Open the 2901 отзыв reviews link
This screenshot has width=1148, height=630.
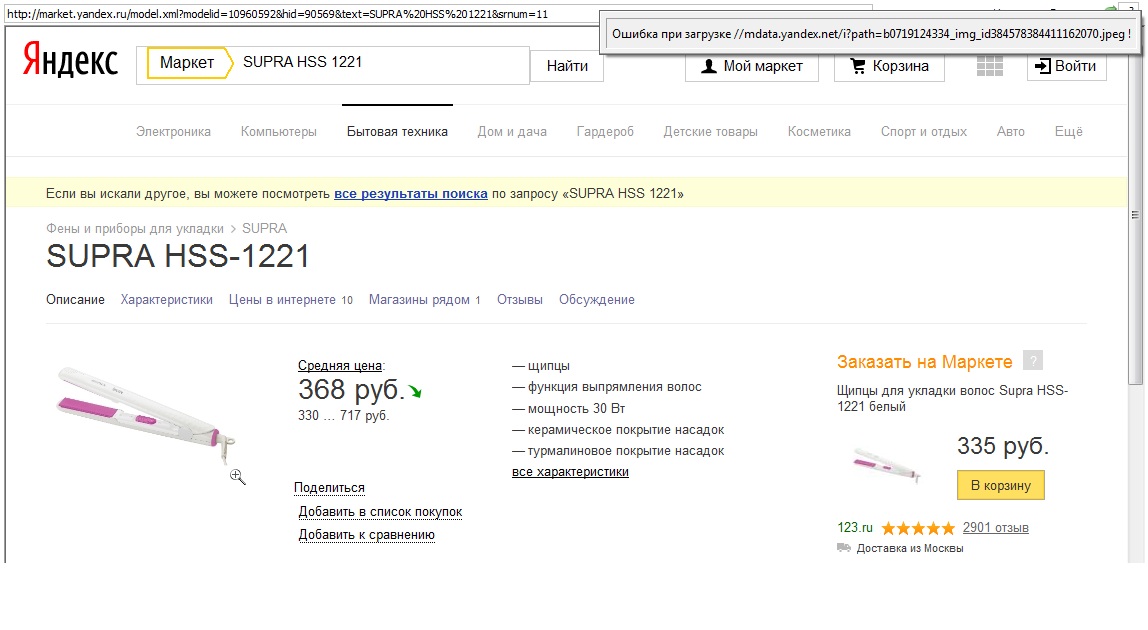coord(996,527)
